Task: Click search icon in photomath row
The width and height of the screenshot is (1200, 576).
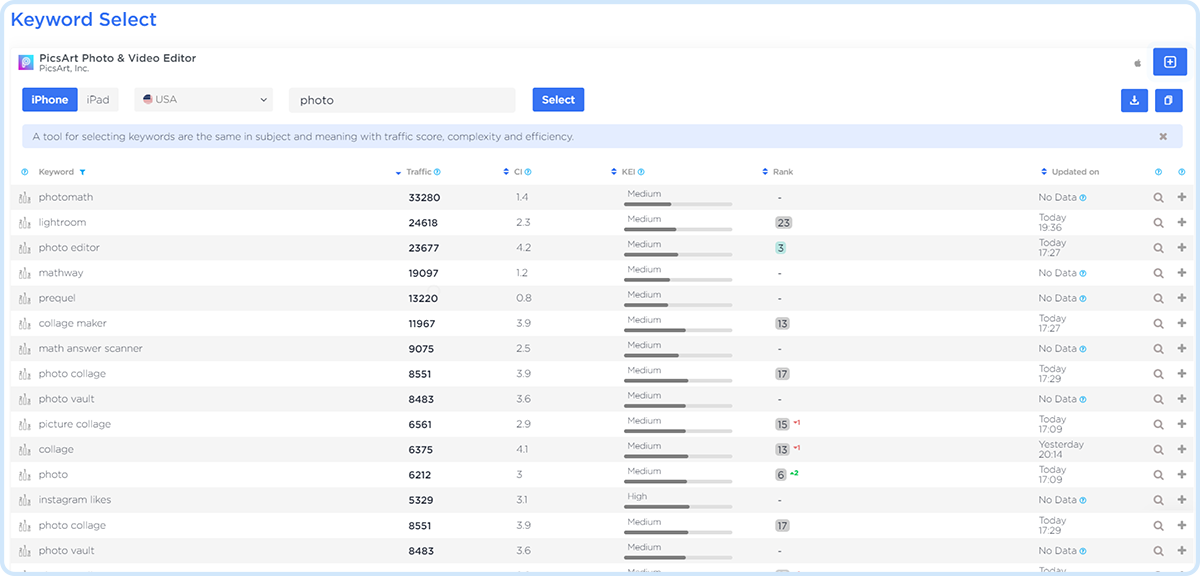Action: click(1158, 198)
